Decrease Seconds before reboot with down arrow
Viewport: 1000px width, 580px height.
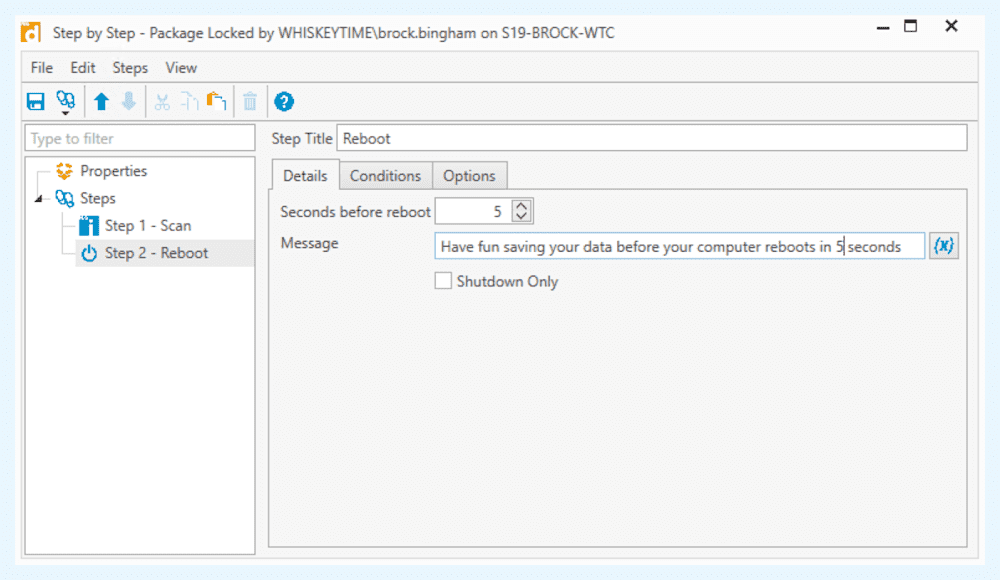522,216
